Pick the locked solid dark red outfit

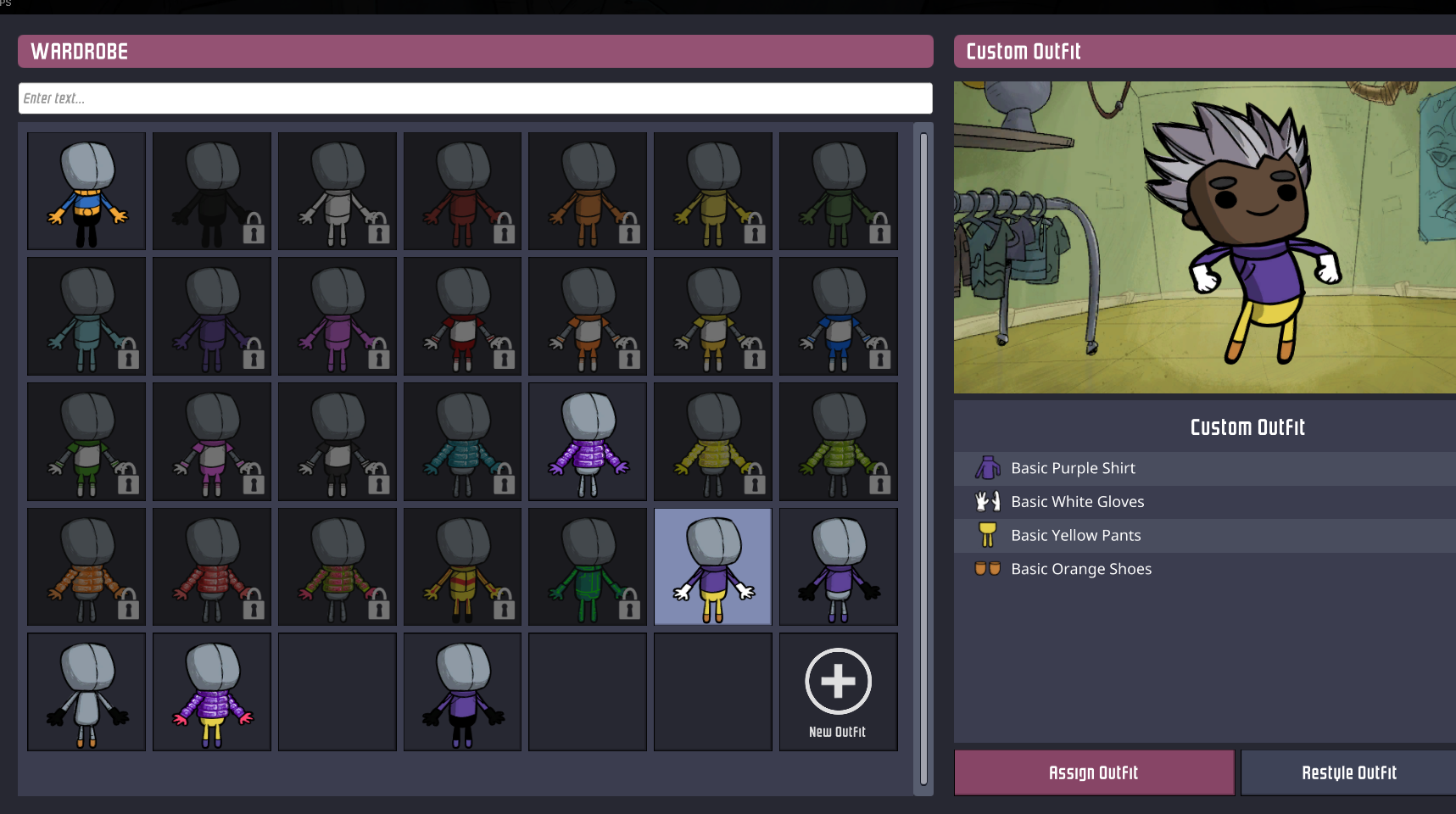pyautogui.click(x=462, y=191)
